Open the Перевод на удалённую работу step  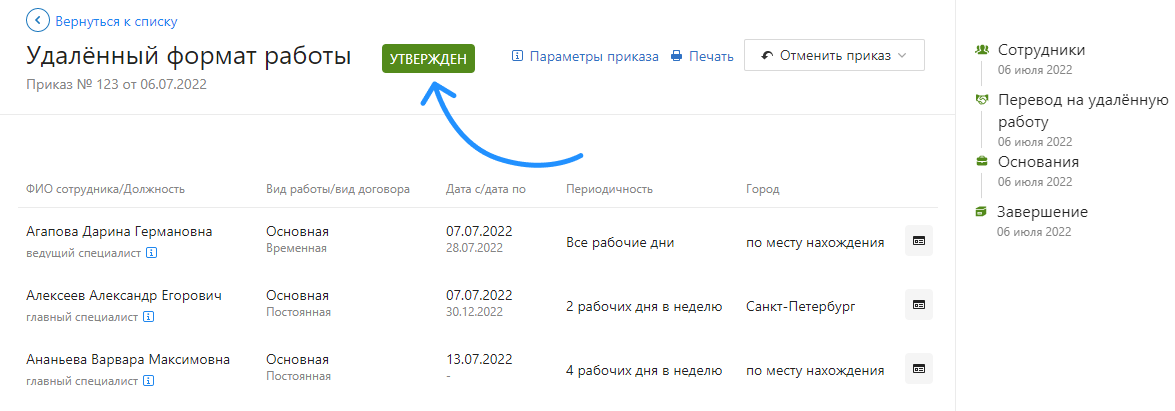coord(1083,111)
